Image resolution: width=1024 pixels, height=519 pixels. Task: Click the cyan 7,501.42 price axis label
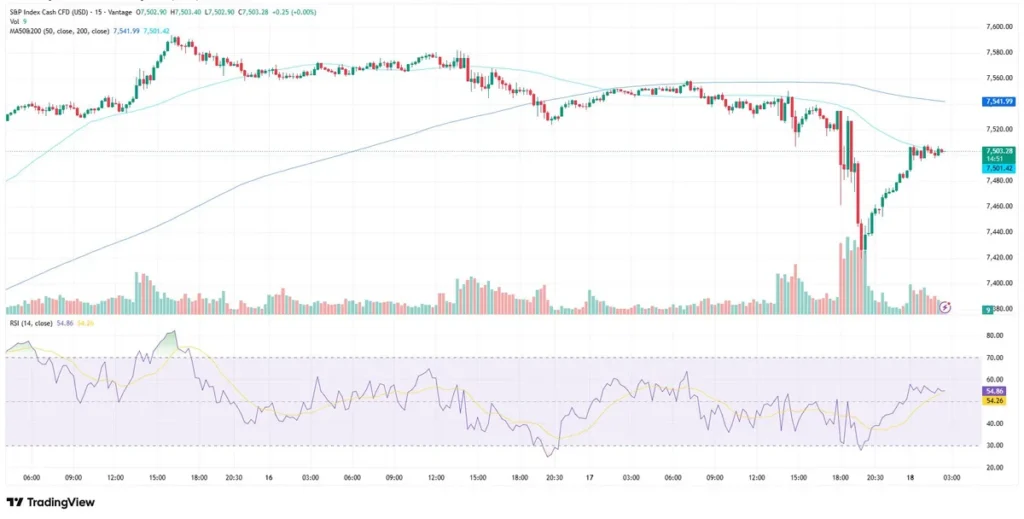[997, 168]
